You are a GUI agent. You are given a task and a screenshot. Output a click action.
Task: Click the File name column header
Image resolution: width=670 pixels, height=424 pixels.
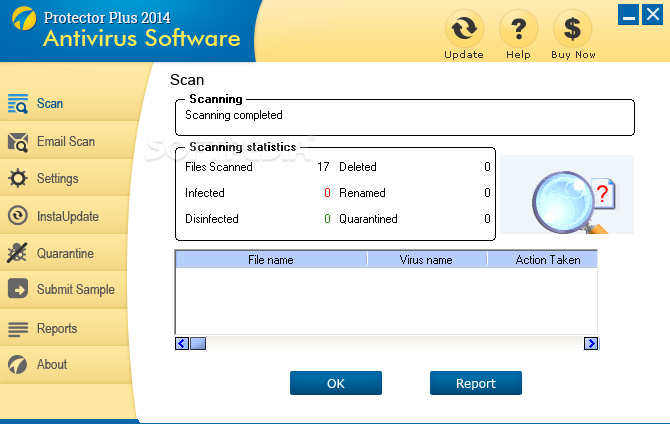pos(271,259)
